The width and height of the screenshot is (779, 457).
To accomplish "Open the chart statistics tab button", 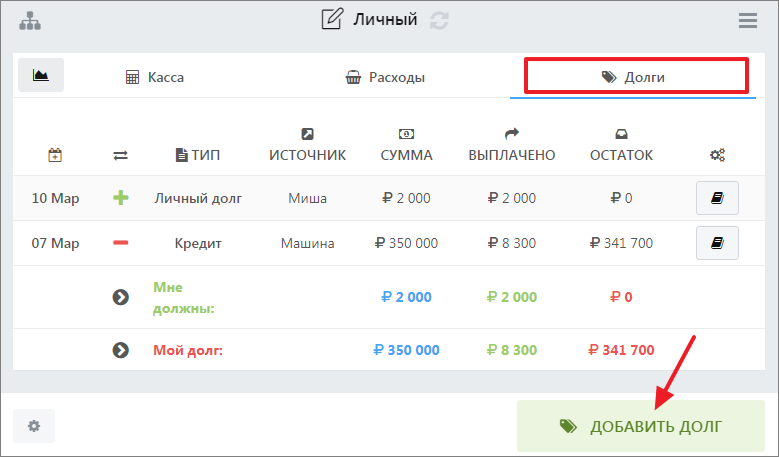I will tap(41, 76).
